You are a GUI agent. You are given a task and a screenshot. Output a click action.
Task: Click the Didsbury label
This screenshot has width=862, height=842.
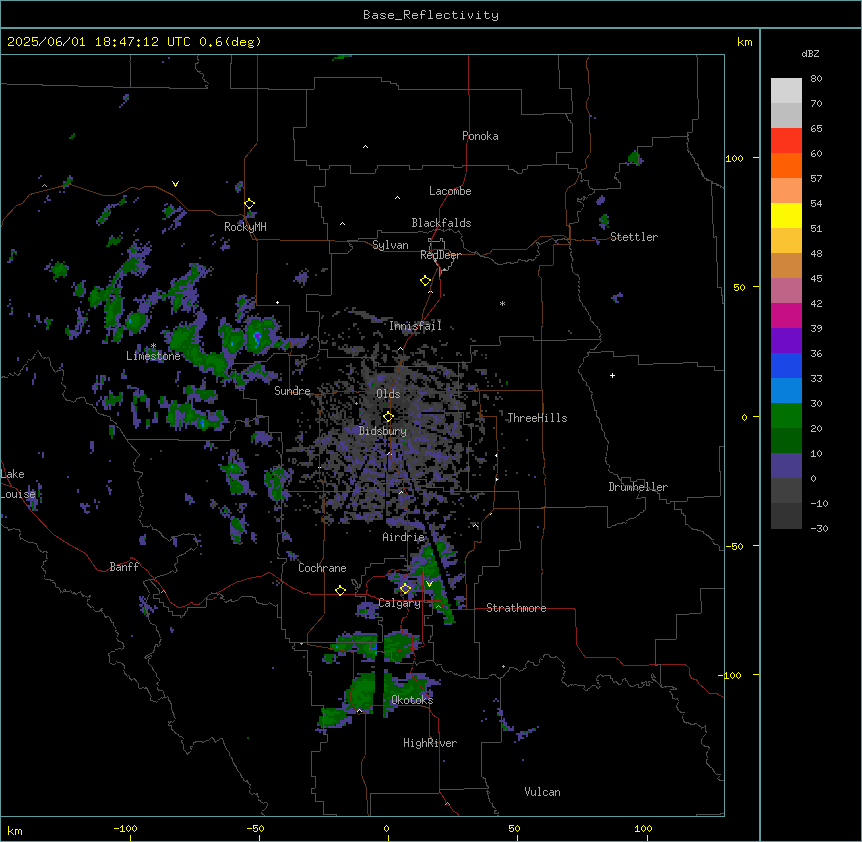point(383,431)
